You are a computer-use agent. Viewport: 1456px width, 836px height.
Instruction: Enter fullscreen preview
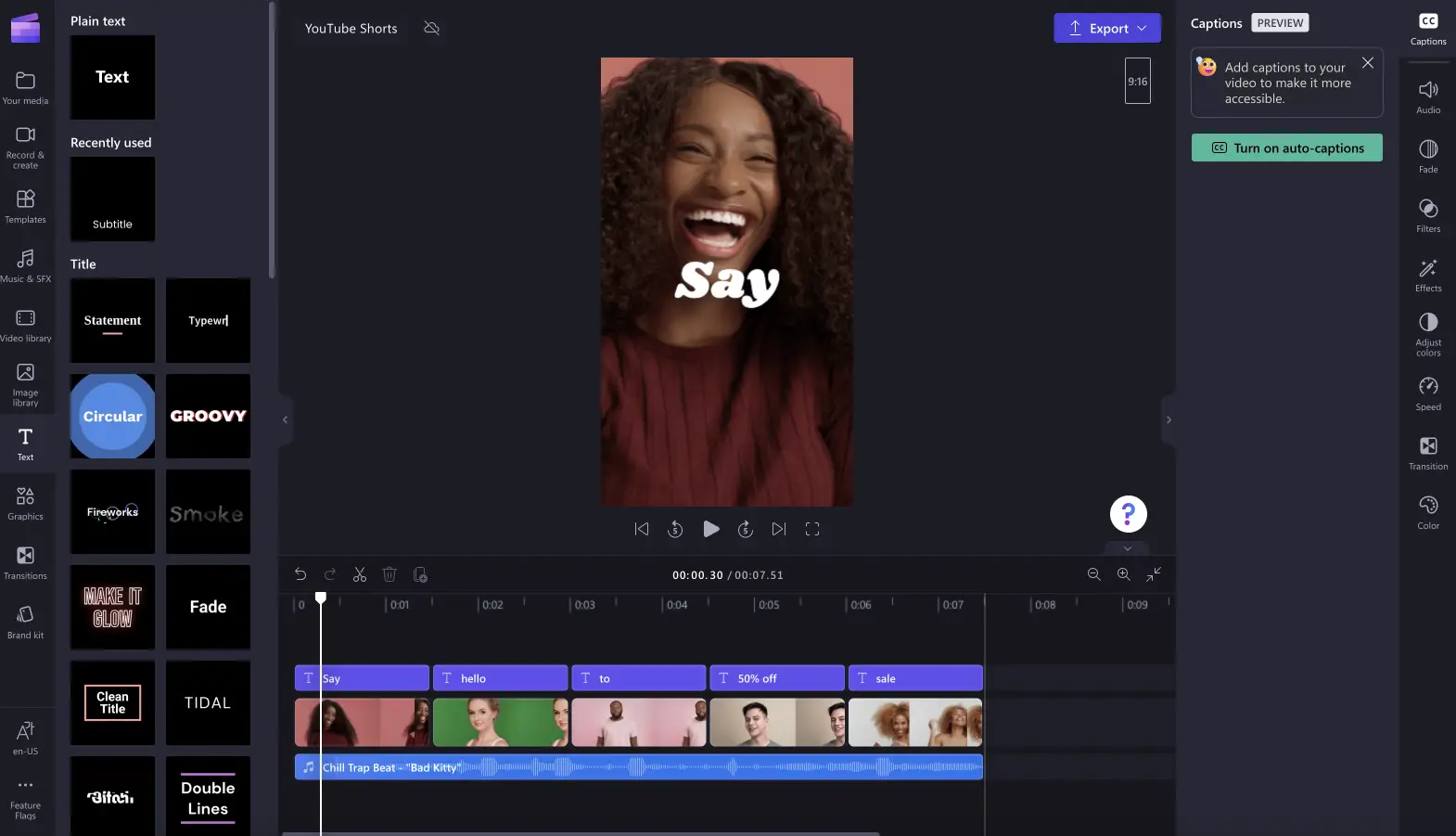tap(812, 529)
